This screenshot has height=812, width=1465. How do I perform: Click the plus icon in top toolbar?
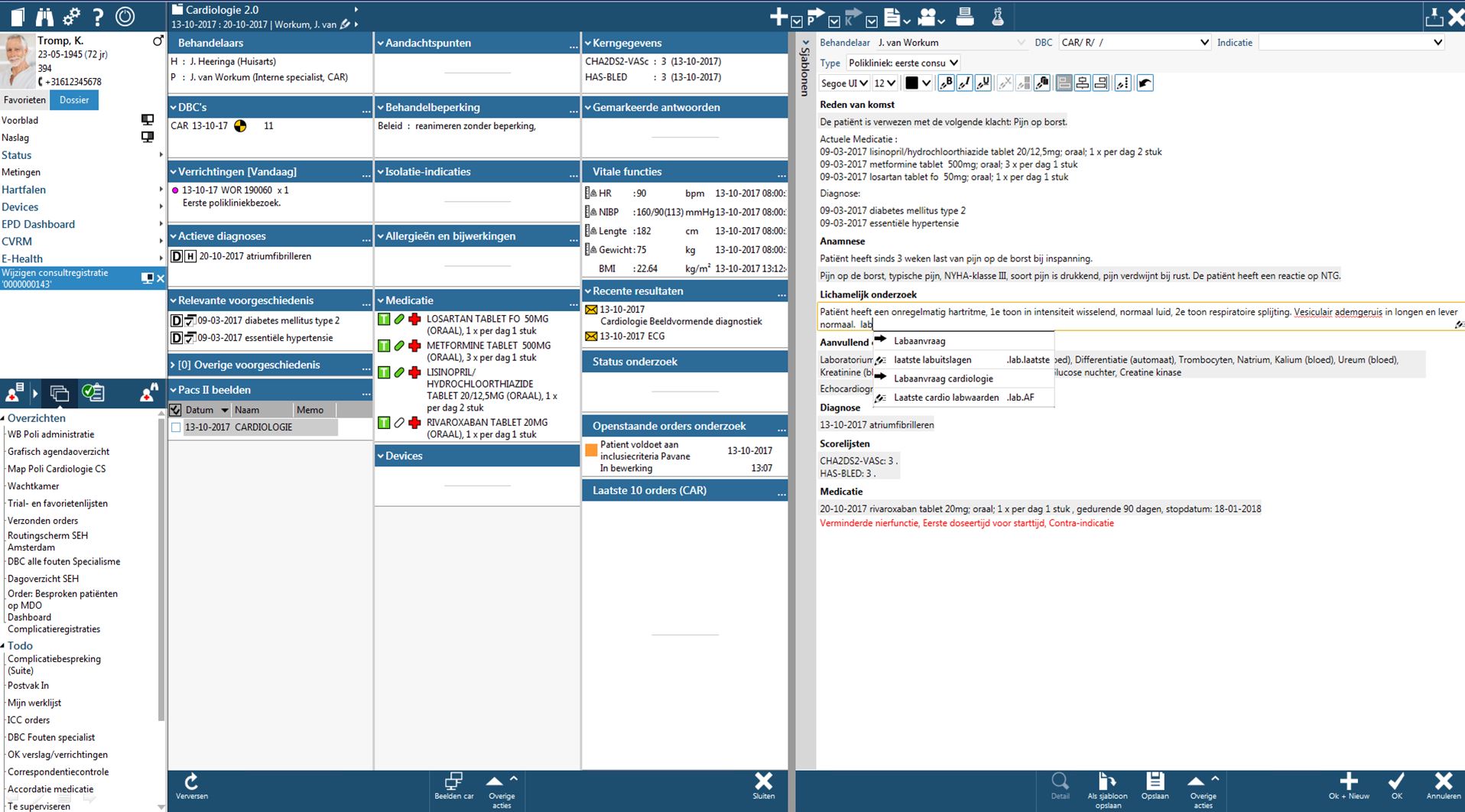(x=778, y=16)
